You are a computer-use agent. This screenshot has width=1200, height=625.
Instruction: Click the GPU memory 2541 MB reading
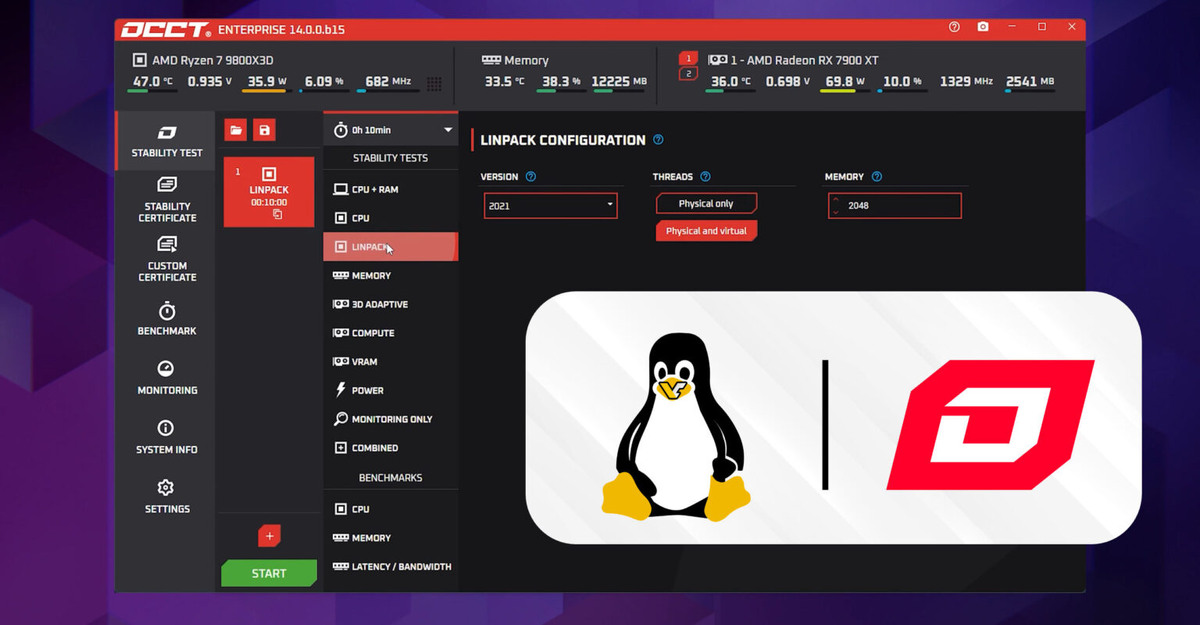pyautogui.click(x=1030, y=82)
